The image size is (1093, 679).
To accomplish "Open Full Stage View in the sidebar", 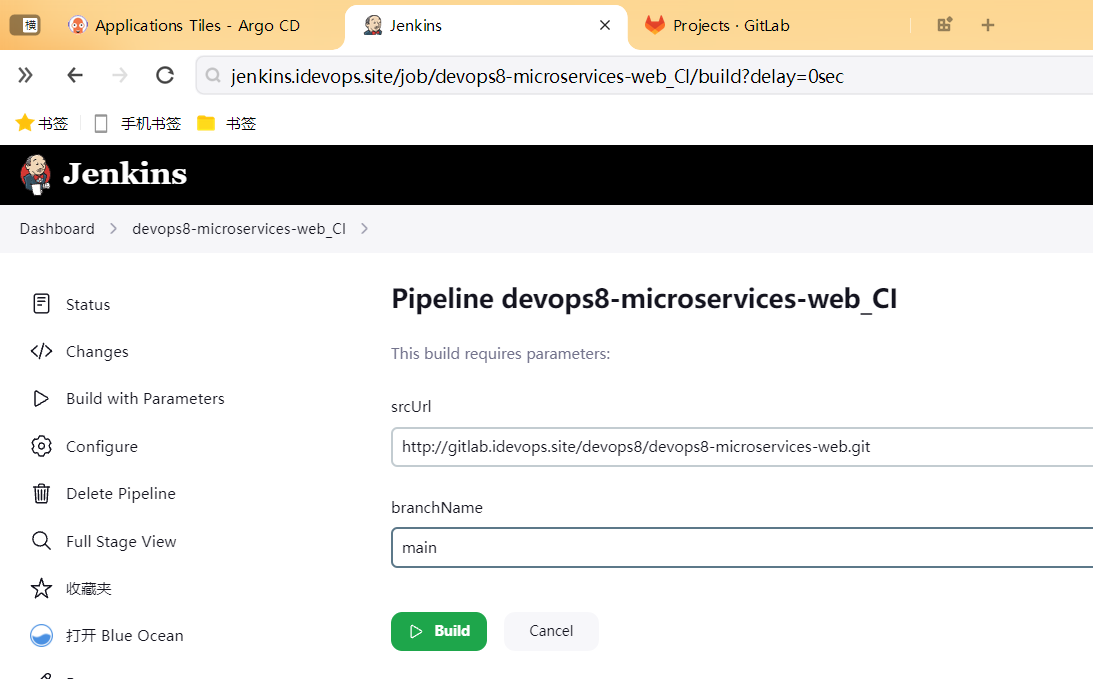I will click(121, 541).
